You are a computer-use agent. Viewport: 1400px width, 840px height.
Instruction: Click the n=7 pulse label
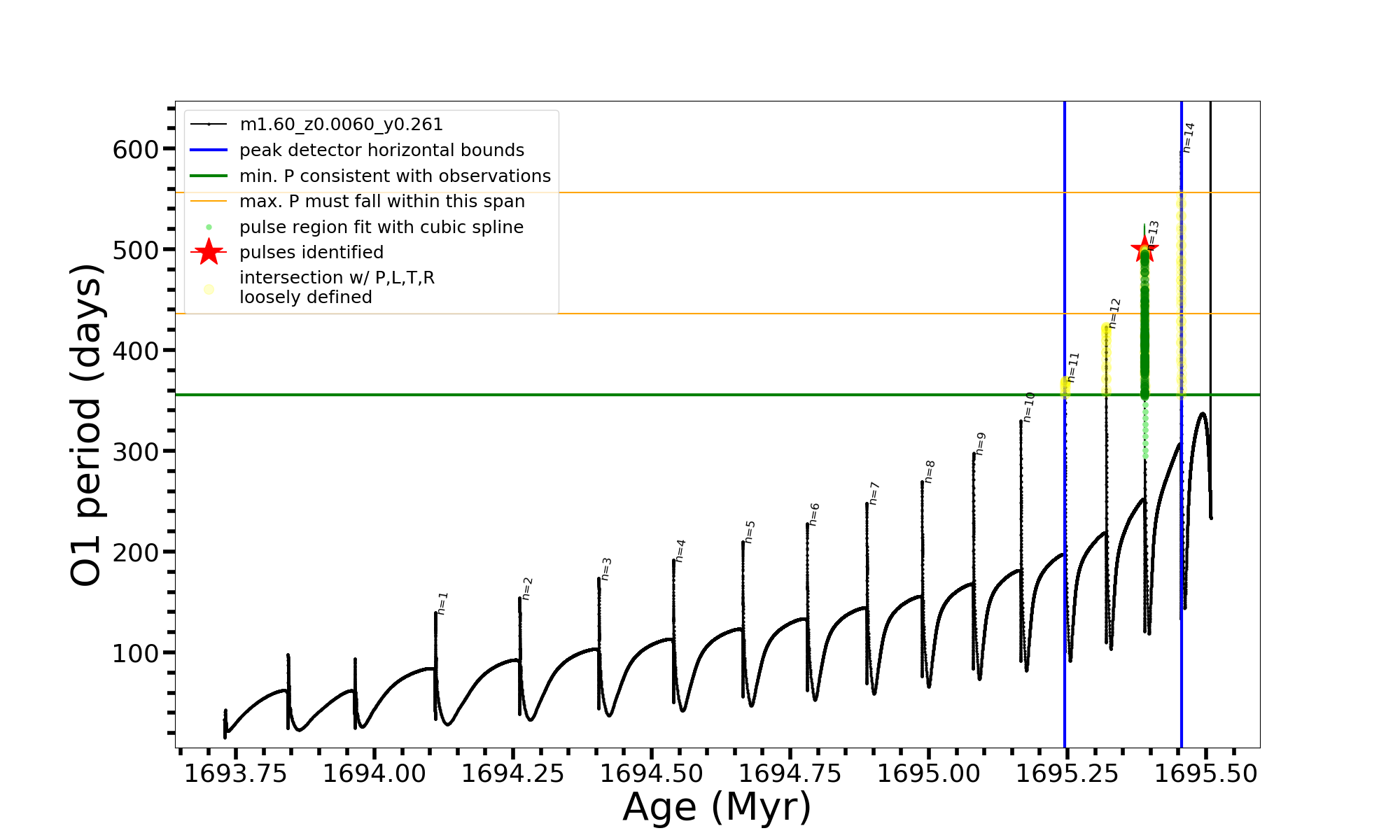pos(874,493)
